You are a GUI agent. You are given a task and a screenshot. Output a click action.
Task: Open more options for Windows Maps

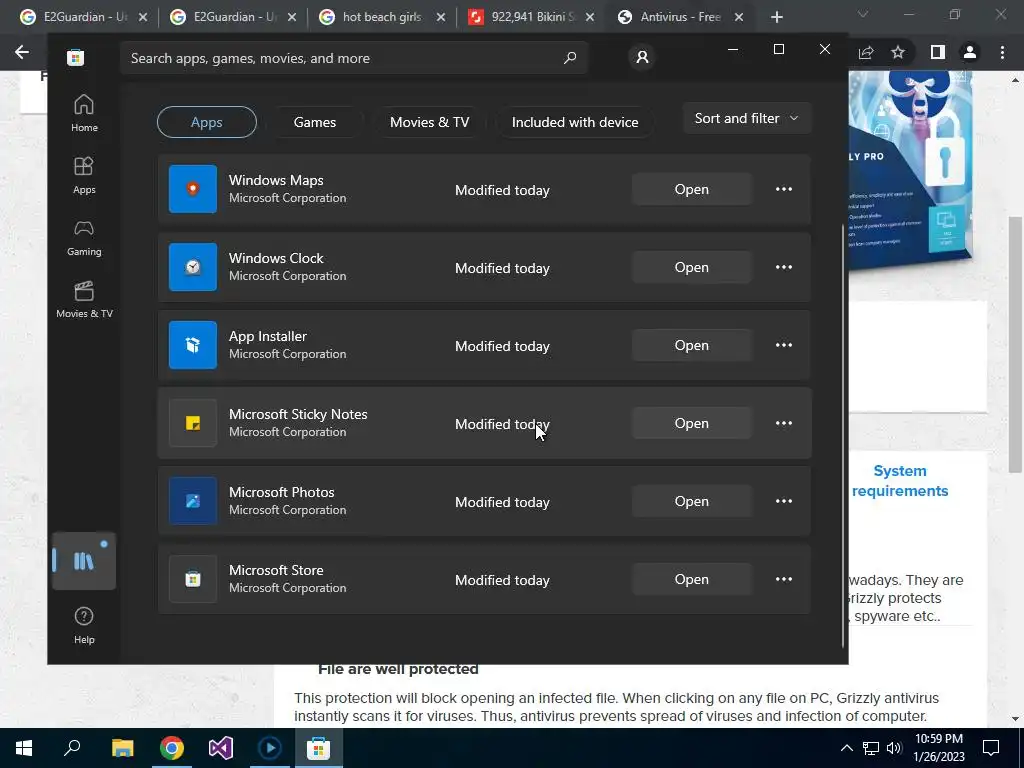pyautogui.click(x=784, y=189)
